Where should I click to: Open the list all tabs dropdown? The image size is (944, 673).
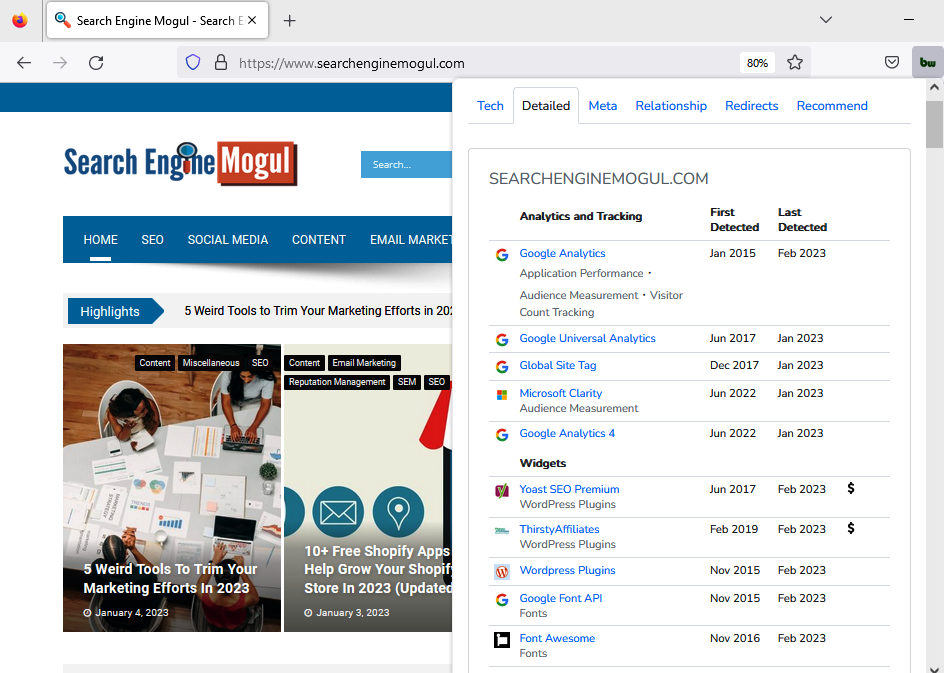pos(825,20)
